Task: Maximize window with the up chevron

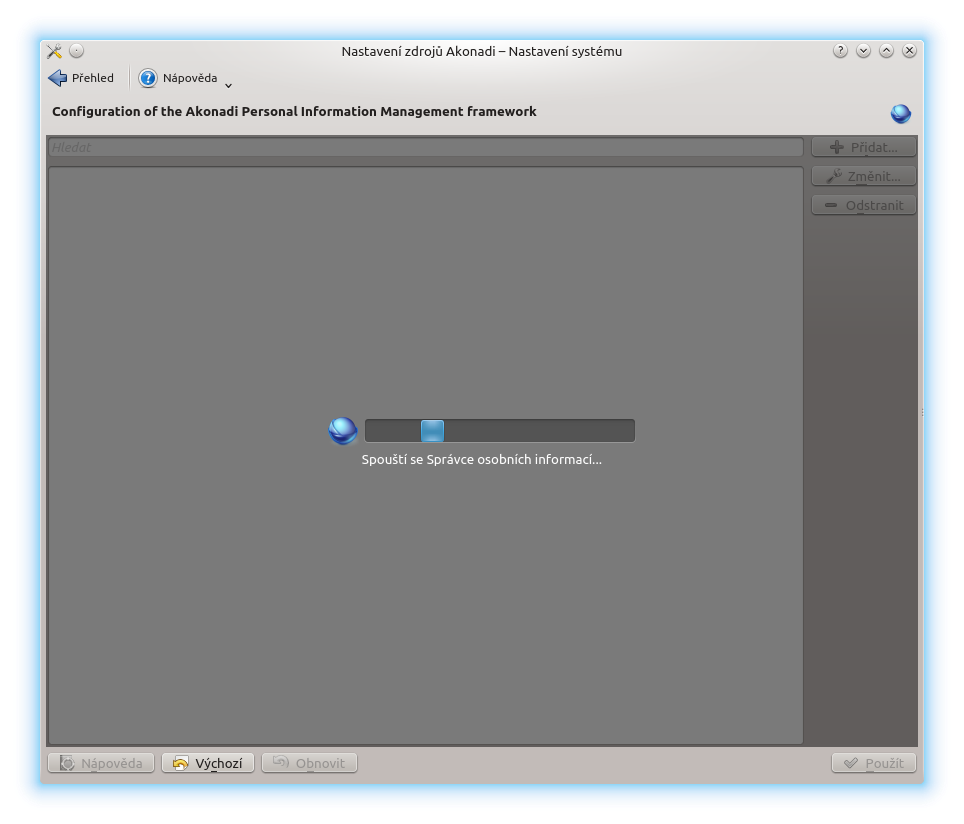Action: point(886,50)
